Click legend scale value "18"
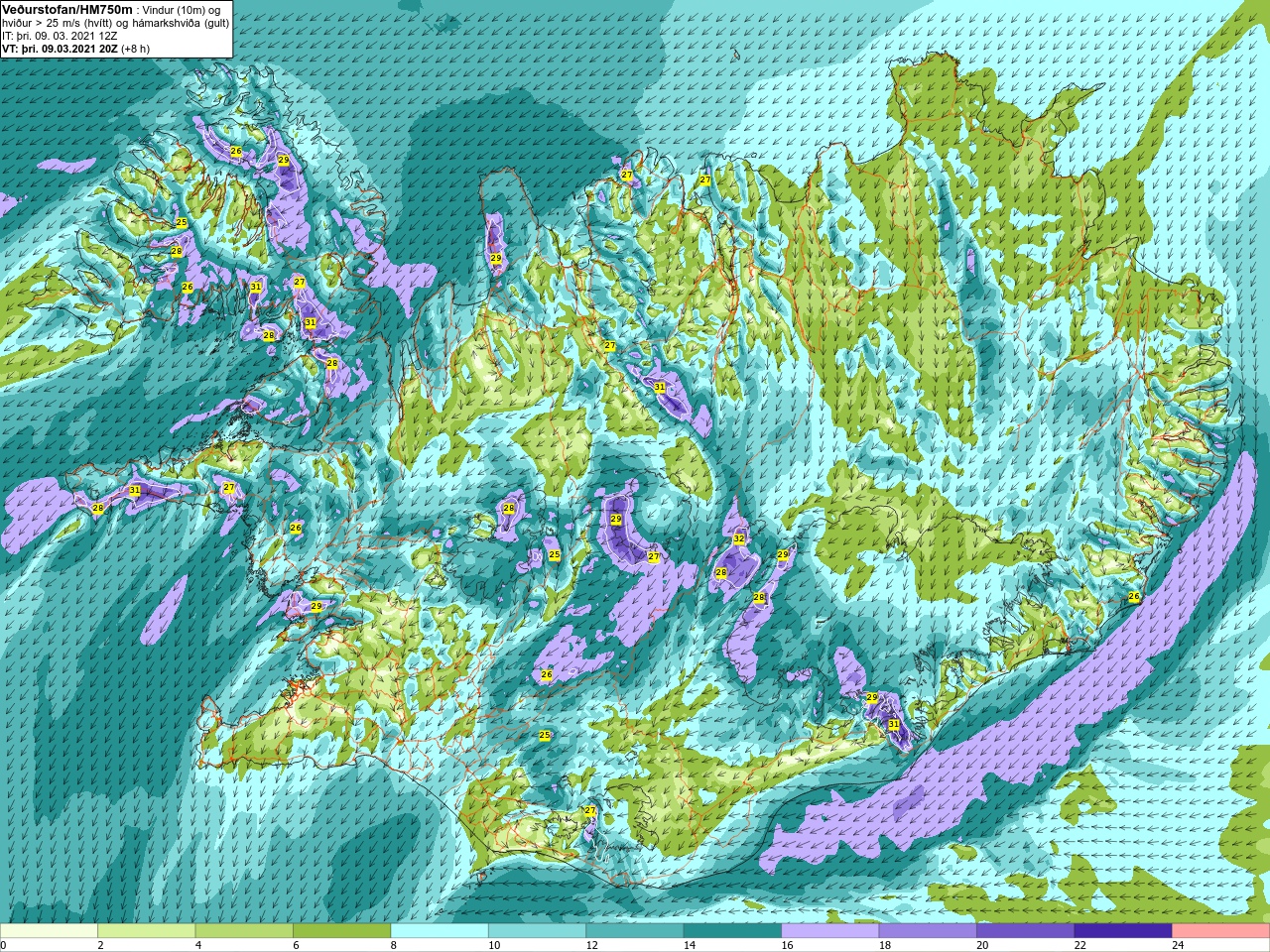 pos(885,945)
